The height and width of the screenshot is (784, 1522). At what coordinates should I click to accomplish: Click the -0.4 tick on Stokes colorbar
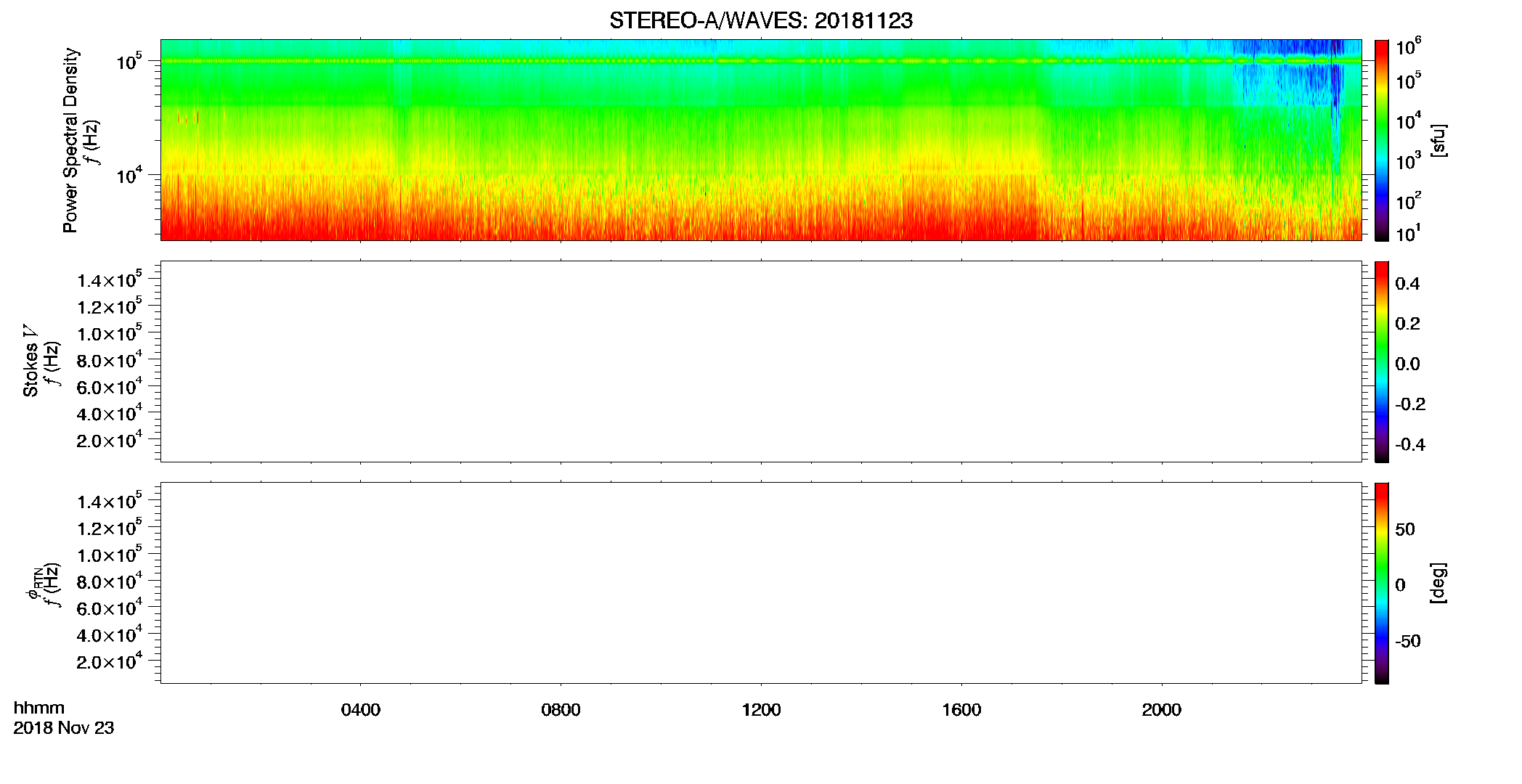[x=1410, y=444]
